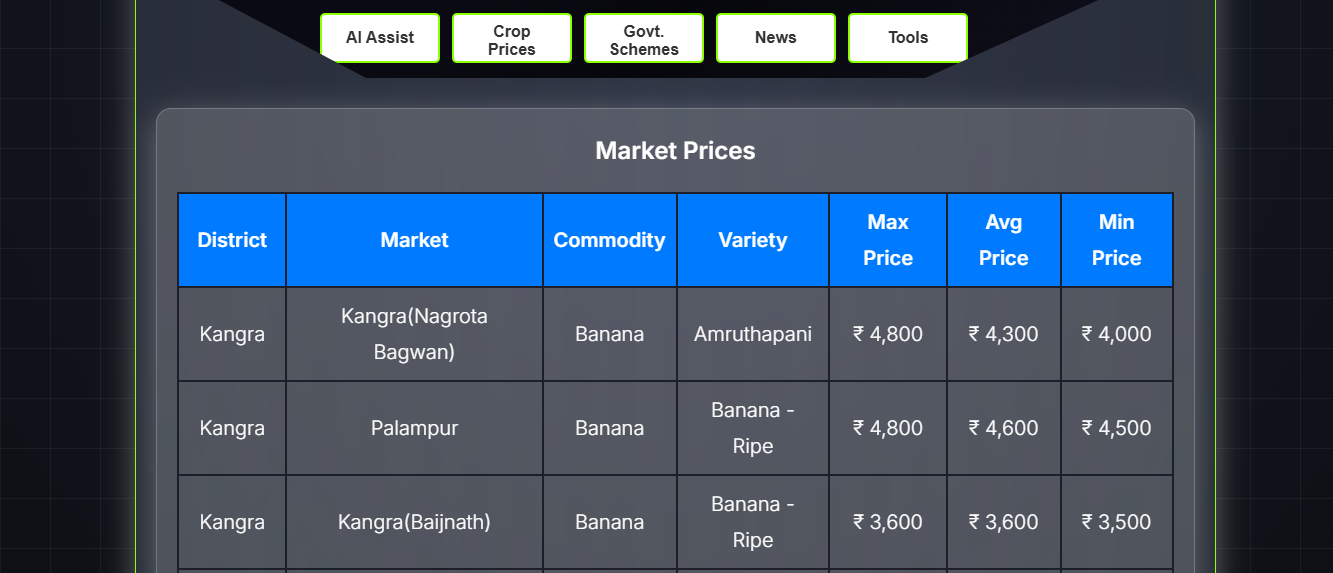The height and width of the screenshot is (573, 1333).
Task: Go to Crop Prices section
Action: [x=512, y=38]
